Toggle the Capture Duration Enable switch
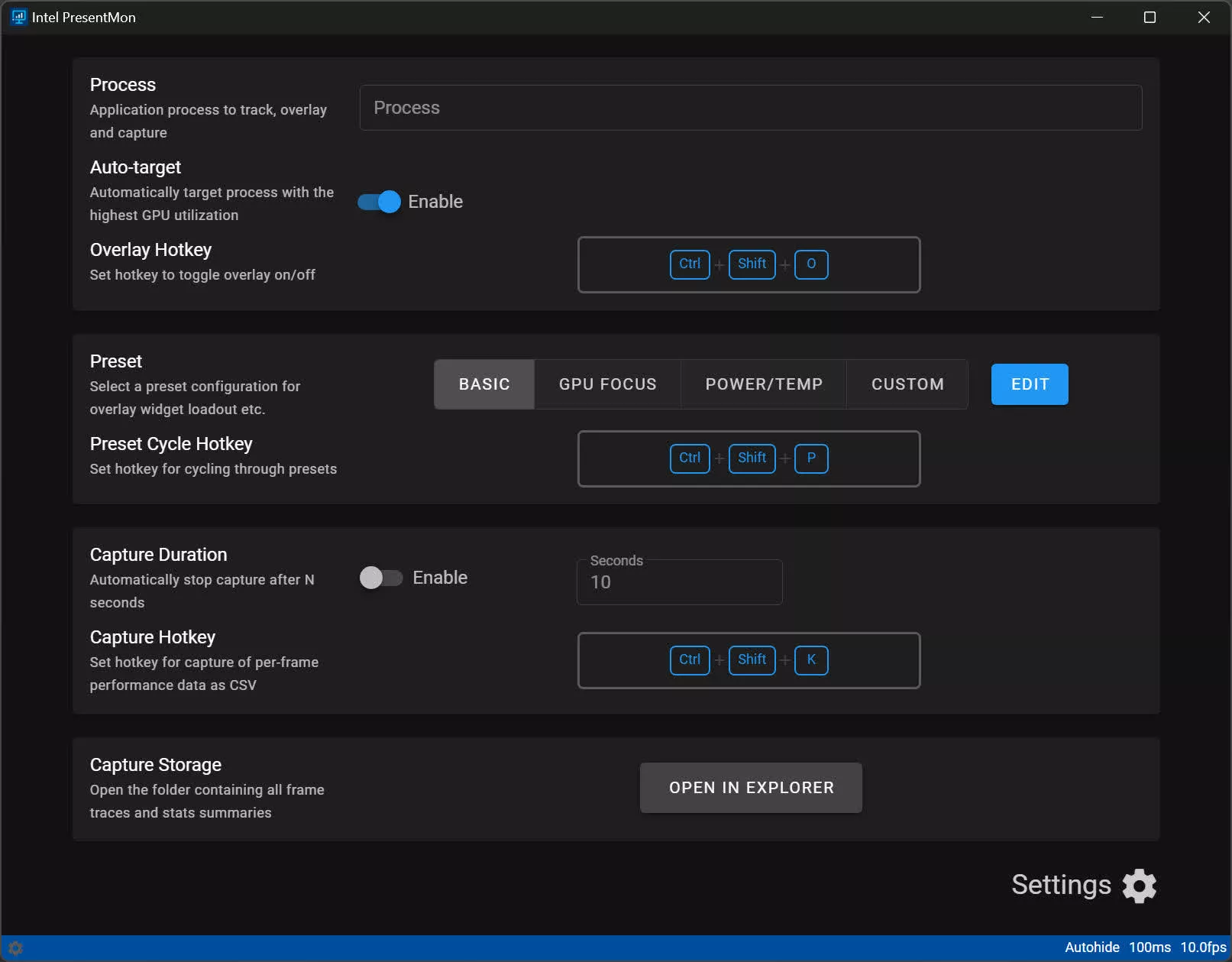The height and width of the screenshot is (962, 1232). [x=381, y=578]
